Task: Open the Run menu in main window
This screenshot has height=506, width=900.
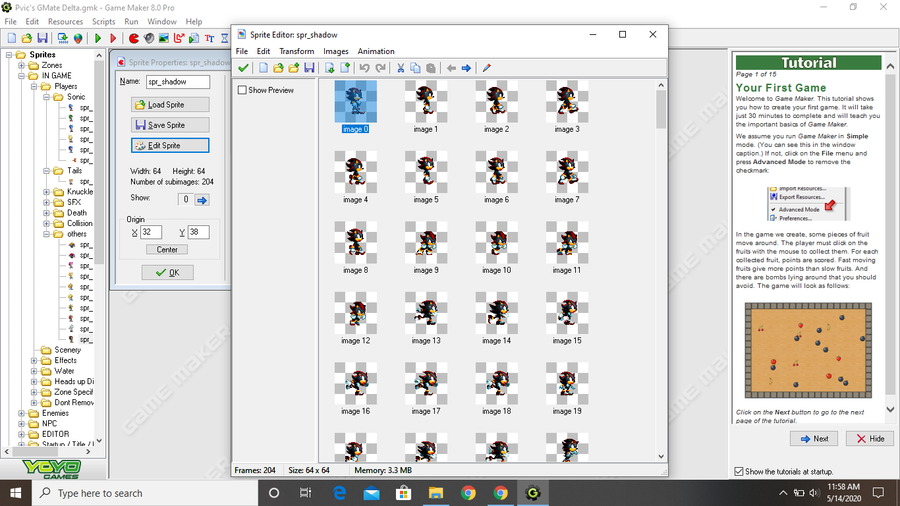Action: (x=131, y=21)
